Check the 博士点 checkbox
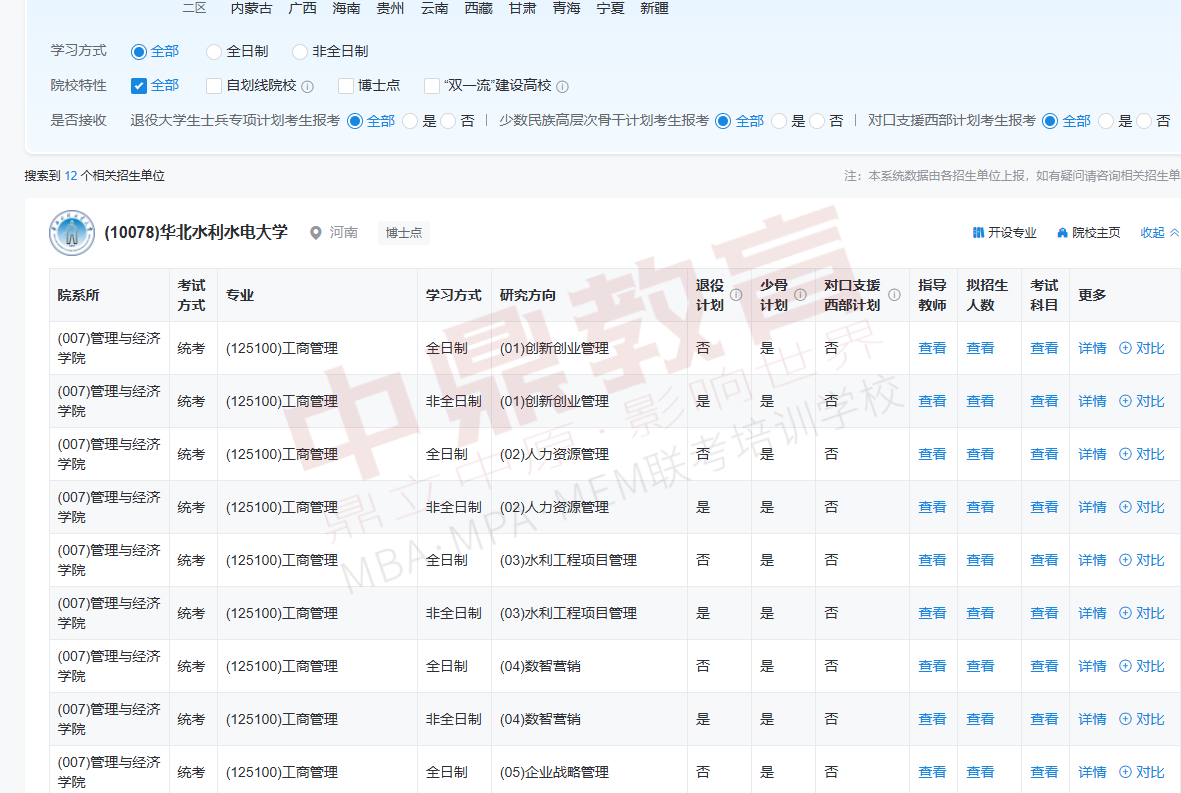 click(x=346, y=86)
